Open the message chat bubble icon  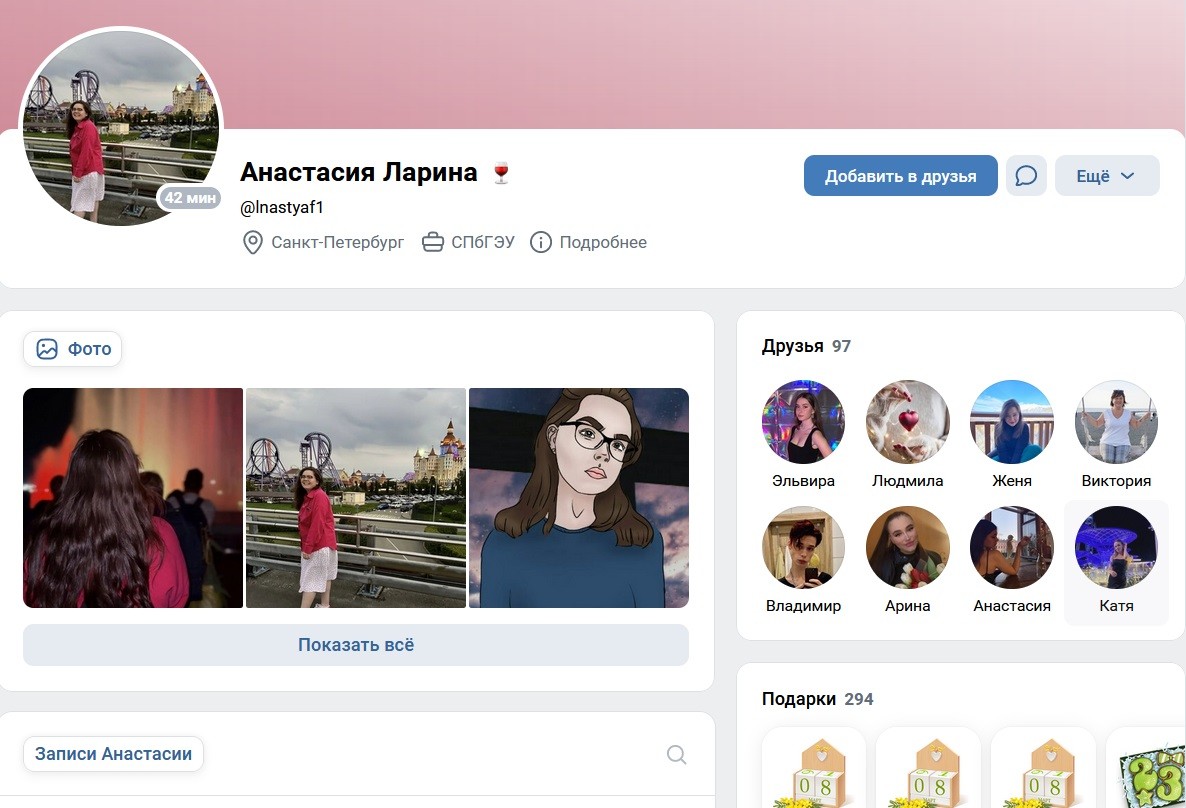pos(1026,176)
